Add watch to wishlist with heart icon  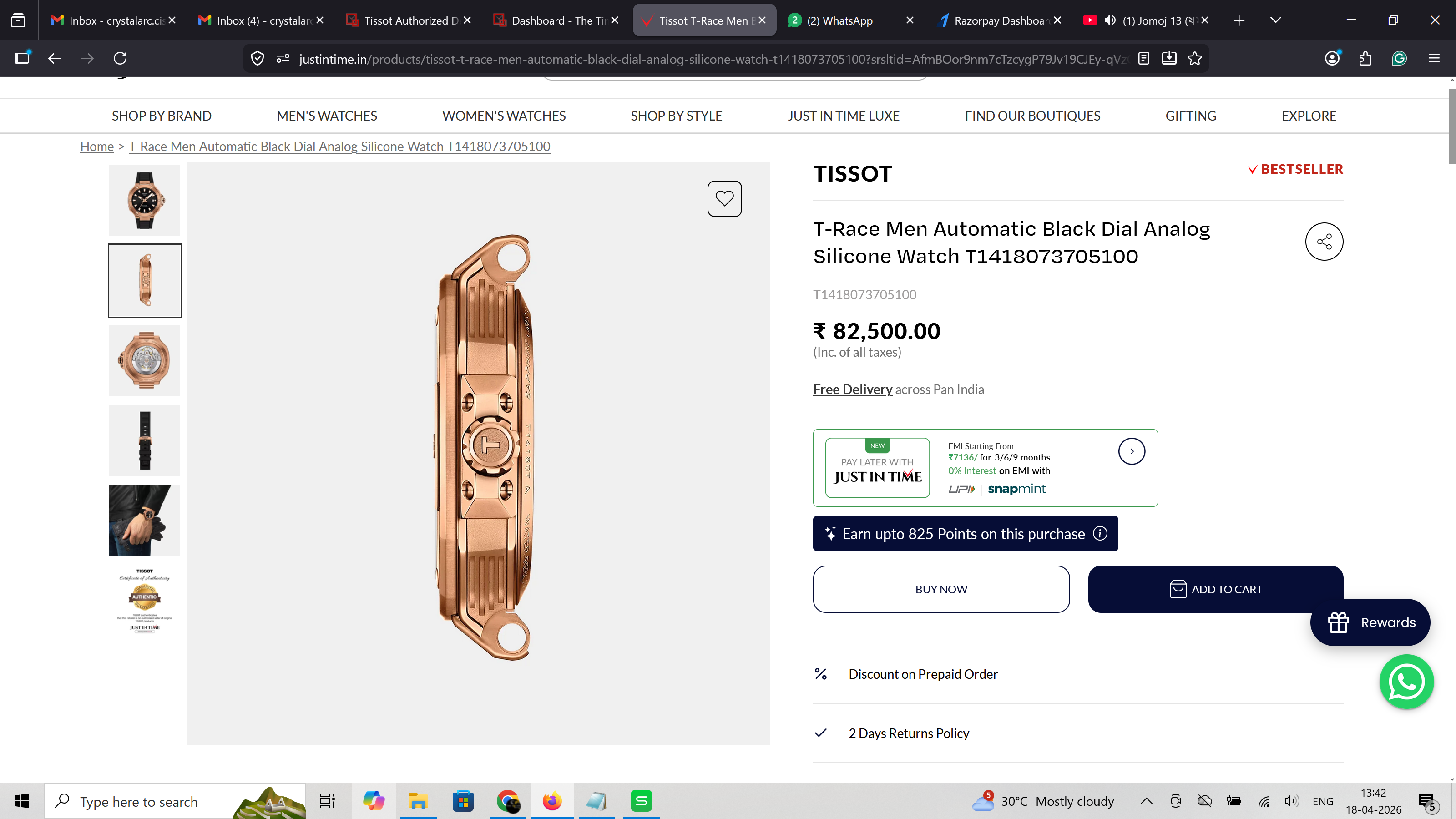click(x=724, y=198)
